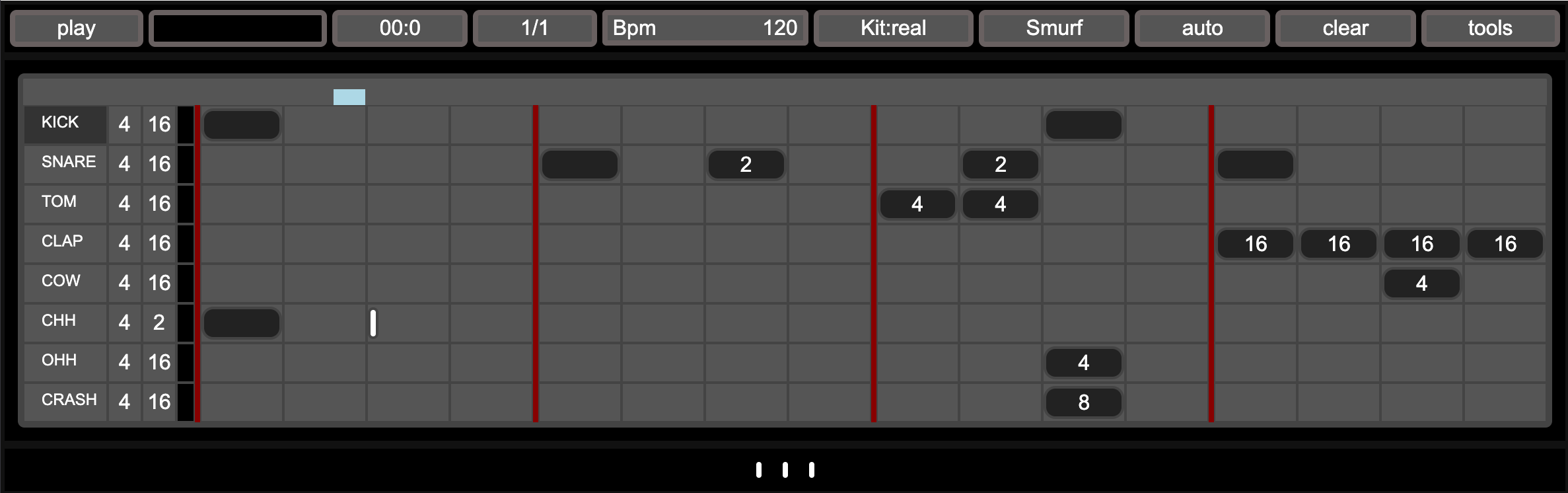Screen dimensions: 1568x493
Task: Click the OHH step labeled 4
Action: coord(1083,363)
